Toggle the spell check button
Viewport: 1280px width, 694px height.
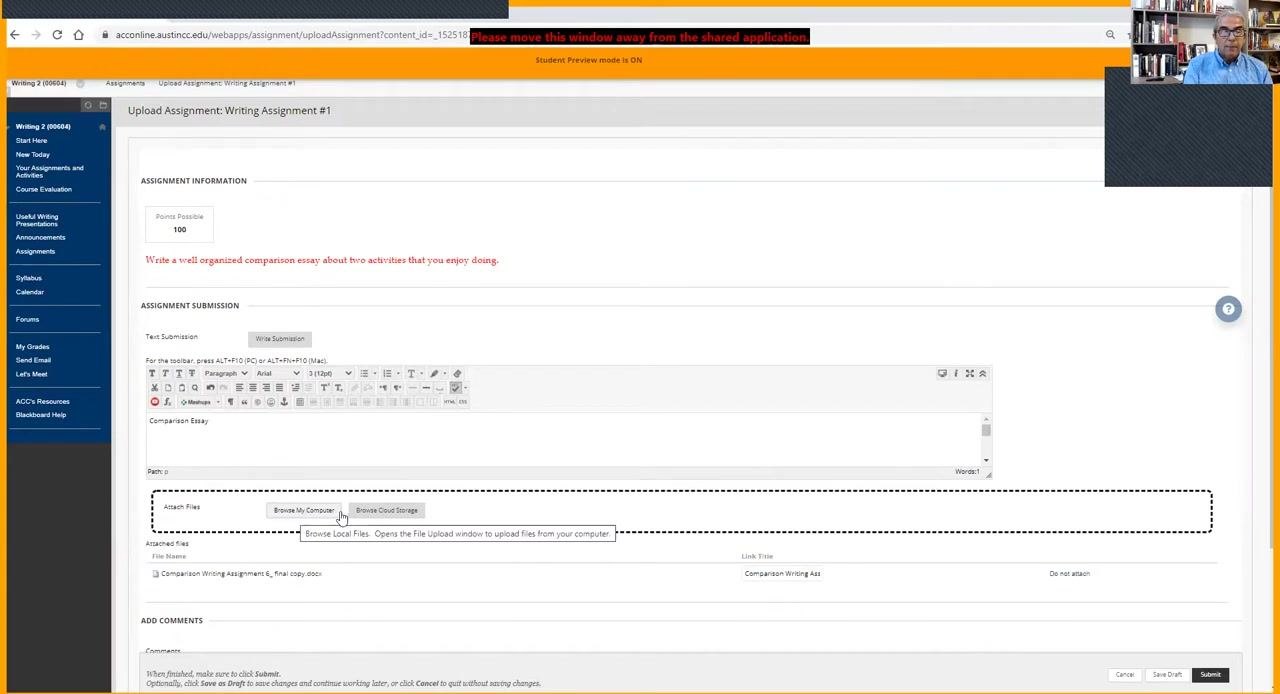tap(455, 387)
